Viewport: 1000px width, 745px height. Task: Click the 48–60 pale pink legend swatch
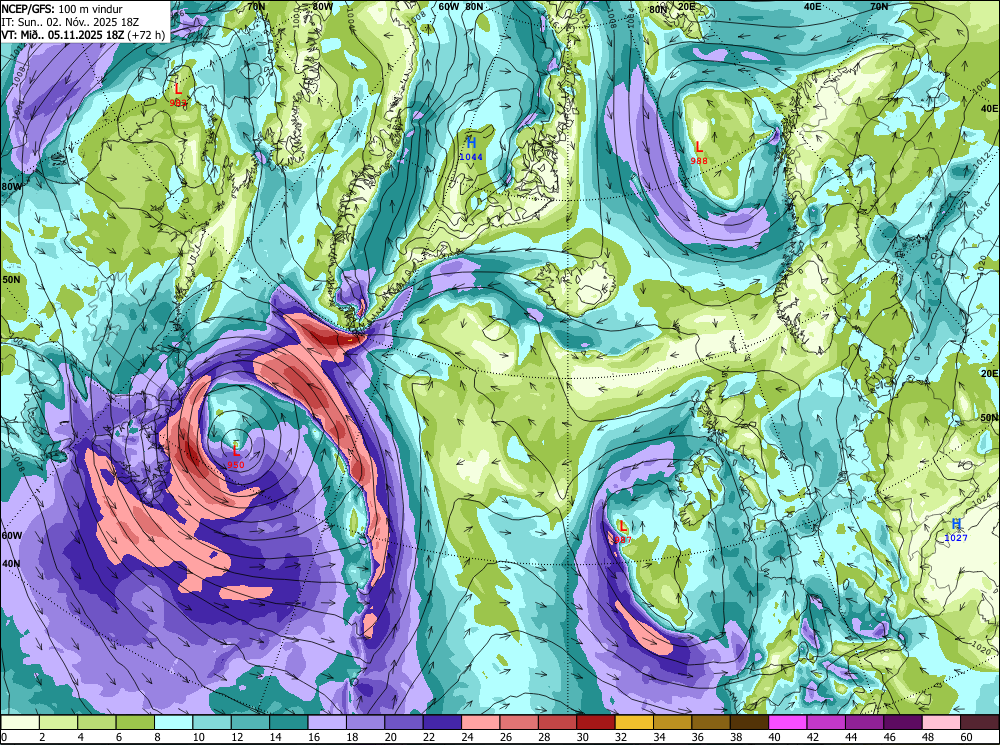click(941, 722)
